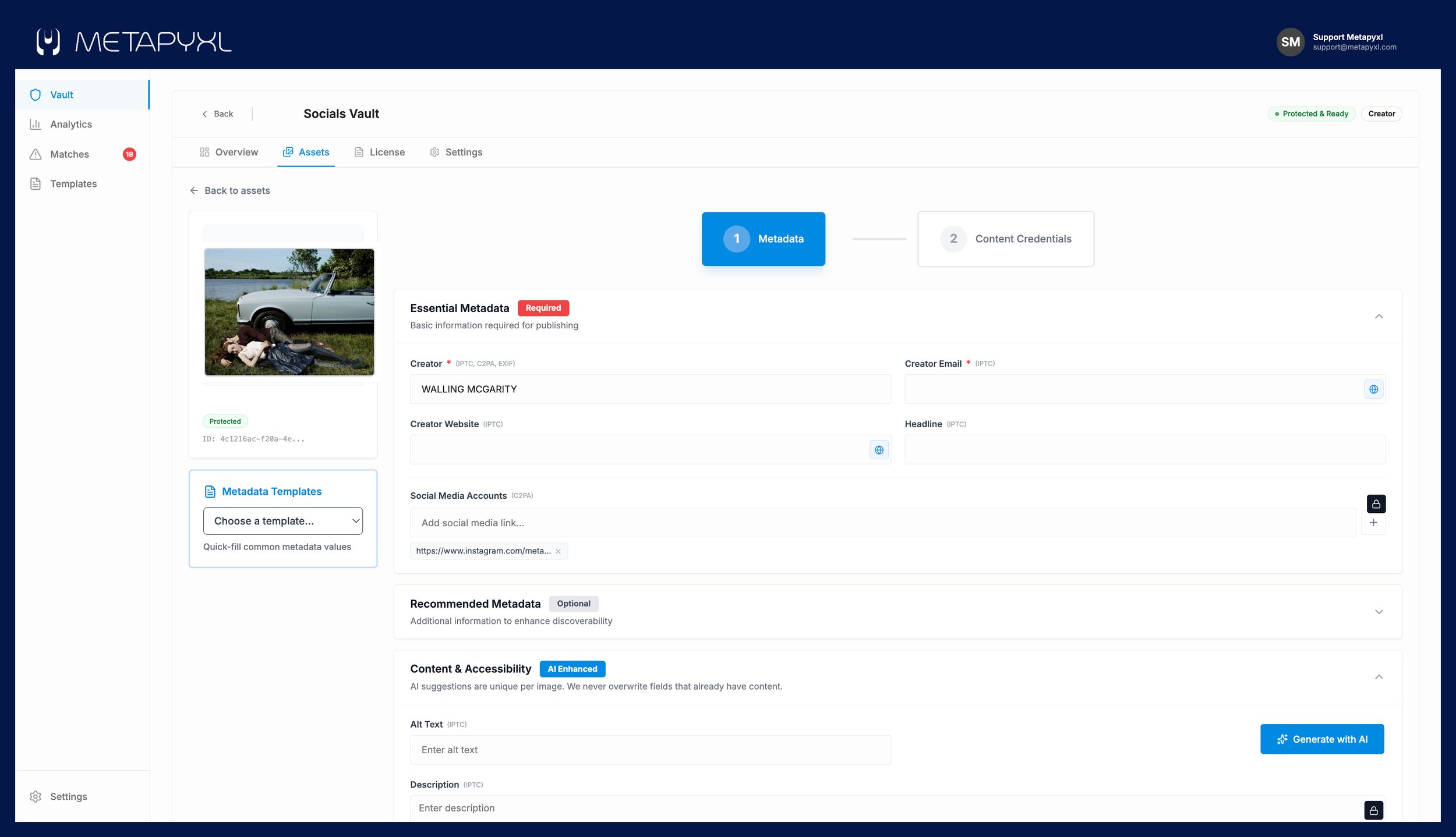Click the Back to assets link
1456x837 pixels.
pyautogui.click(x=230, y=191)
